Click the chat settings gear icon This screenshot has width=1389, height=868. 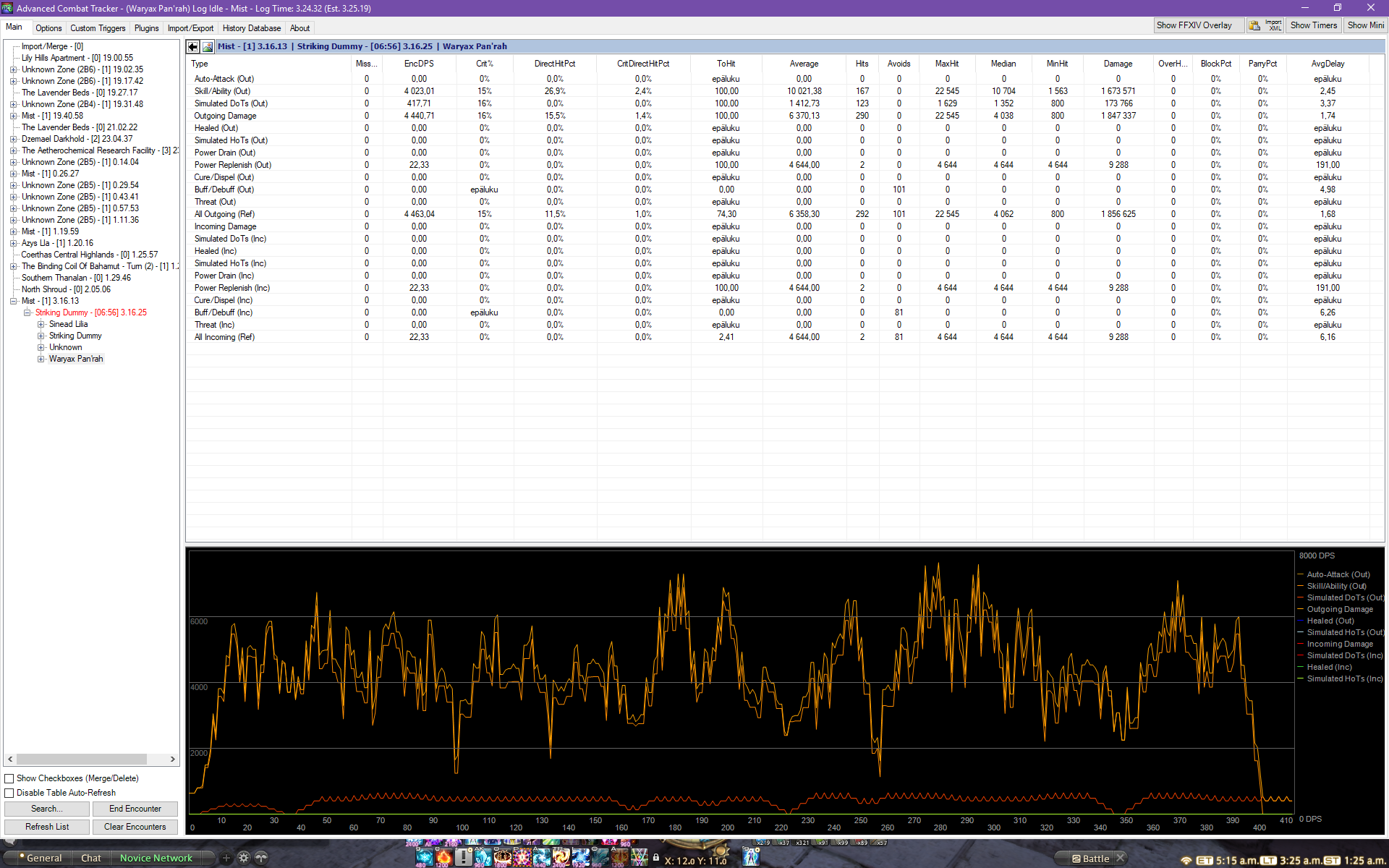point(244,858)
